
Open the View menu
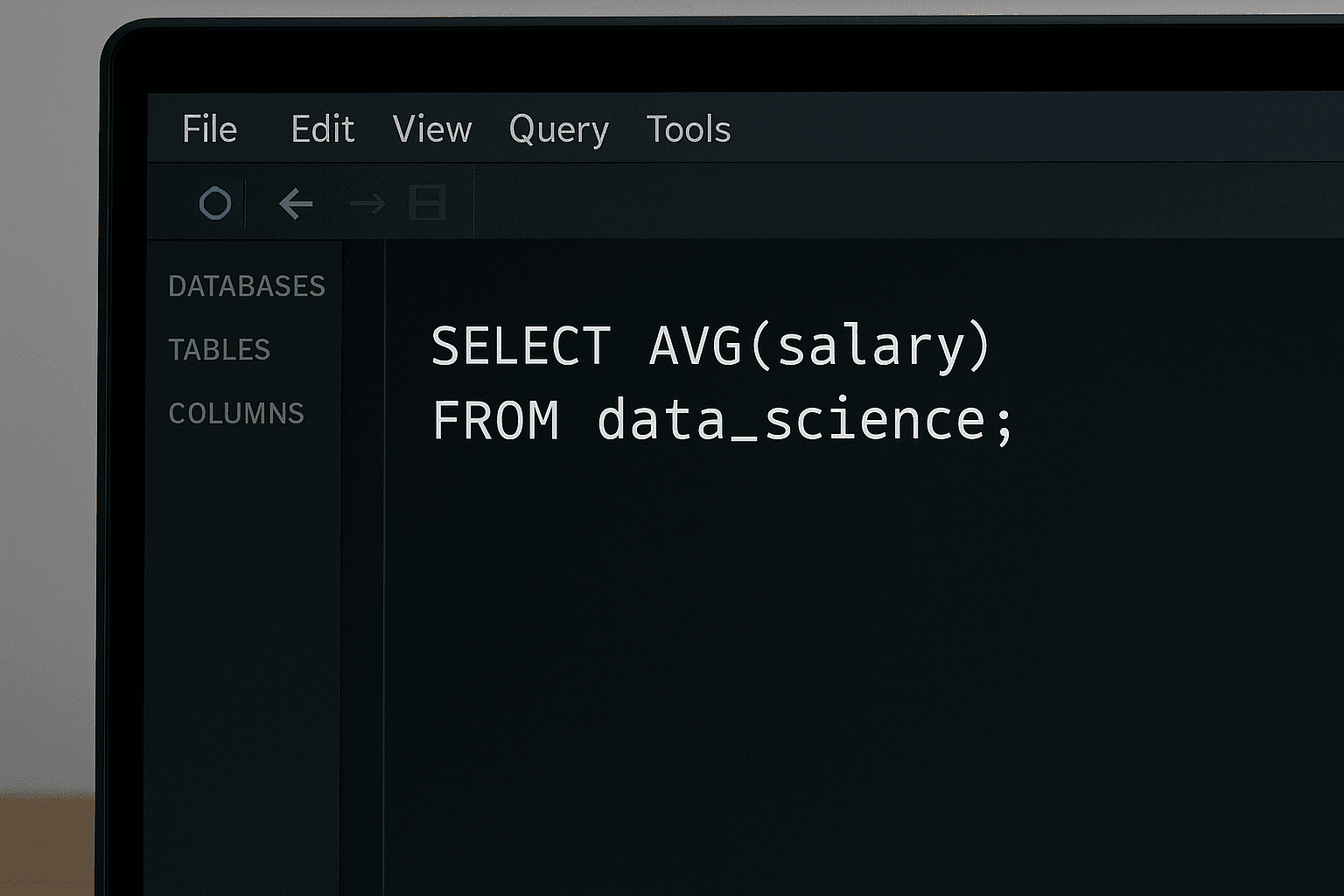(x=432, y=129)
